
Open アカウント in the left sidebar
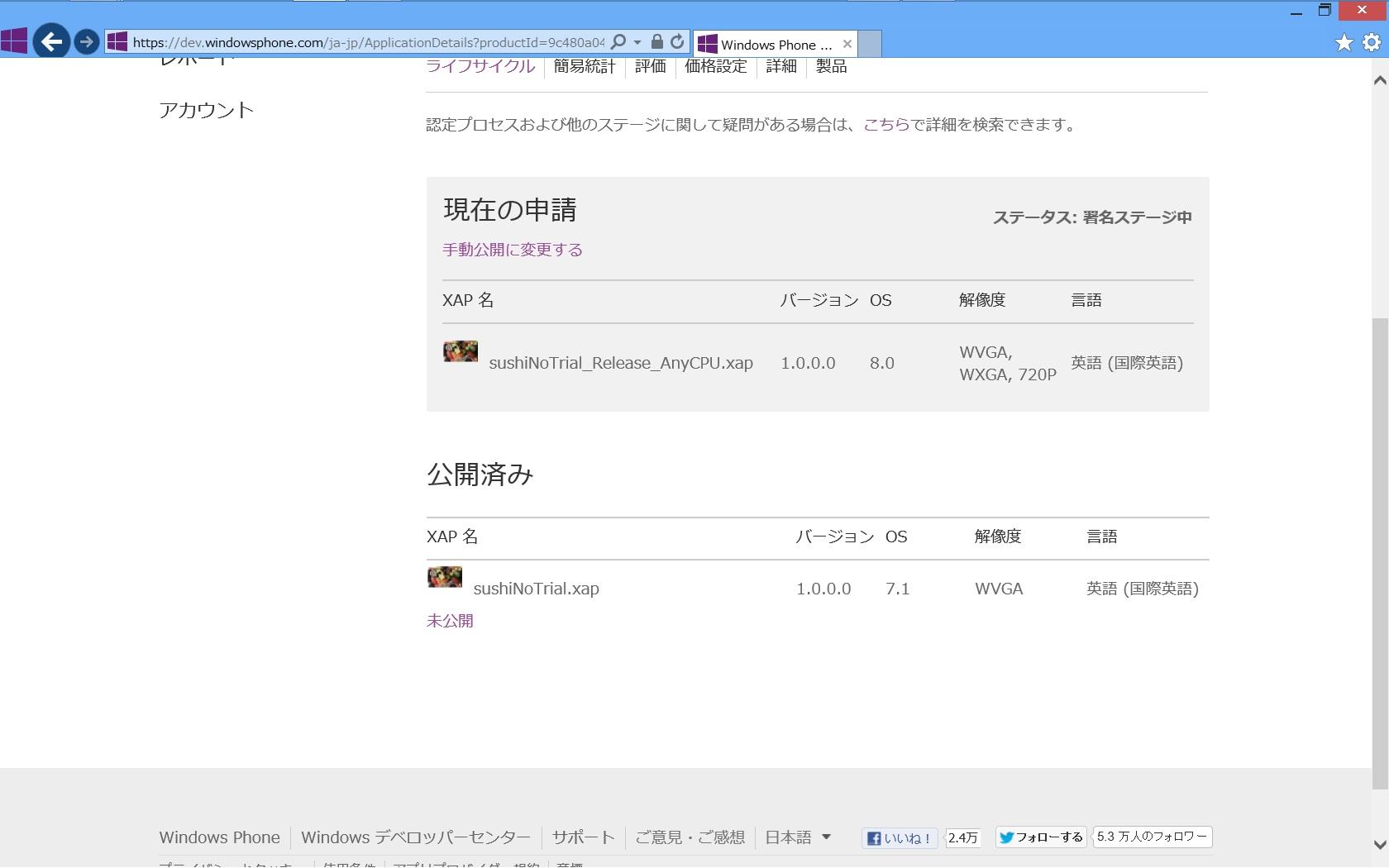tap(206, 110)
